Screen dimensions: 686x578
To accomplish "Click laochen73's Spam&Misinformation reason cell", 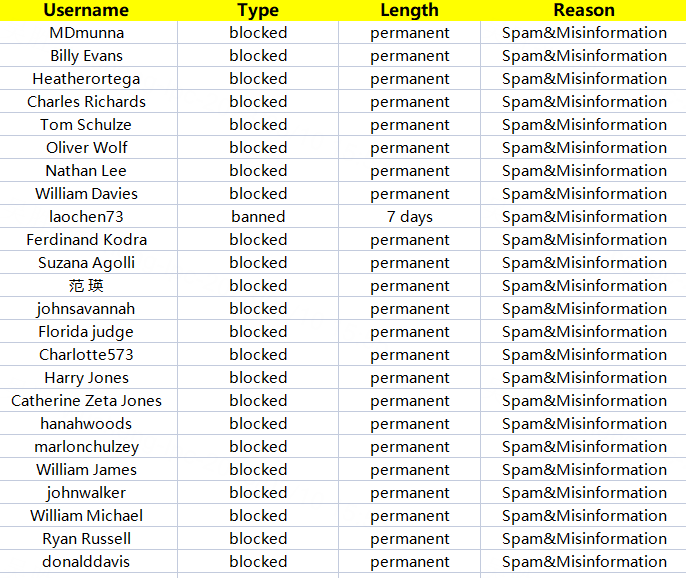I will pyautogui.click(x=584, y=217).
